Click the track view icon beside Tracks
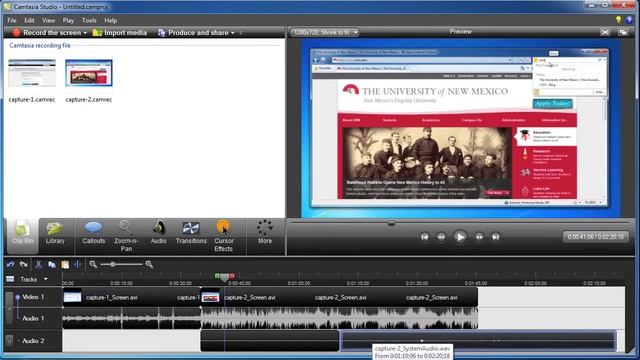 (10, 279)
